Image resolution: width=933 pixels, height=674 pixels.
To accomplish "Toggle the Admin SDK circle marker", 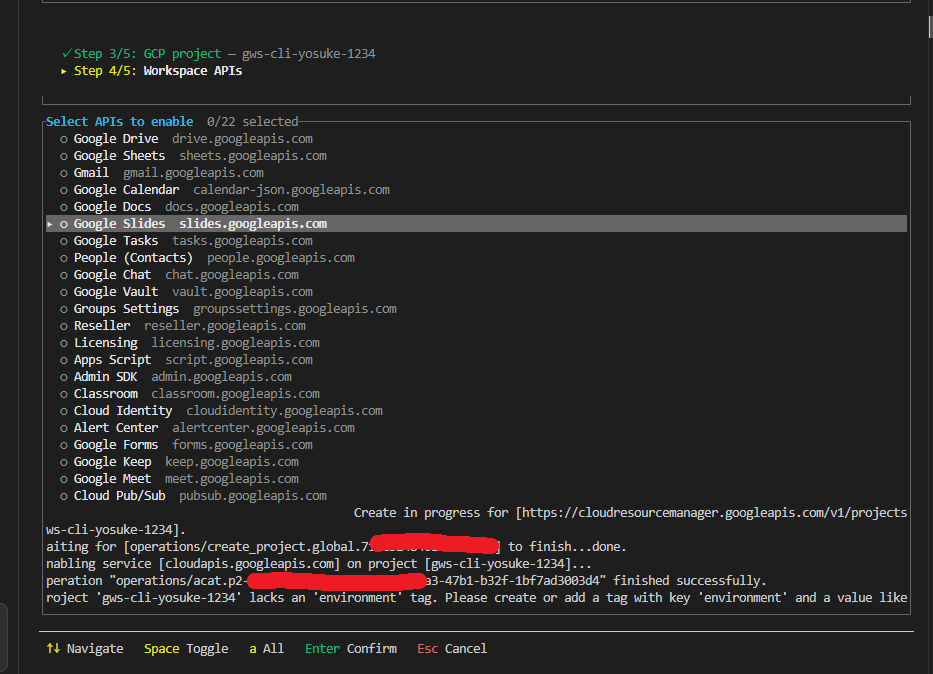I will 64,377.
